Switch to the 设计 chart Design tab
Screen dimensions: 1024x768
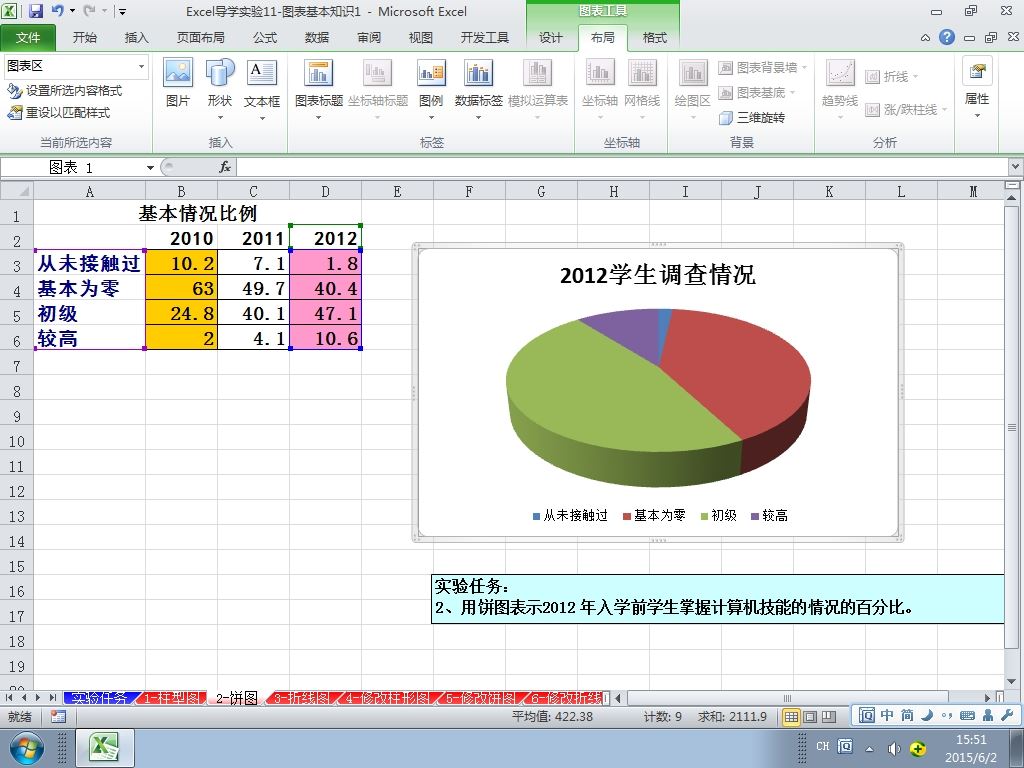pos(551,38)
